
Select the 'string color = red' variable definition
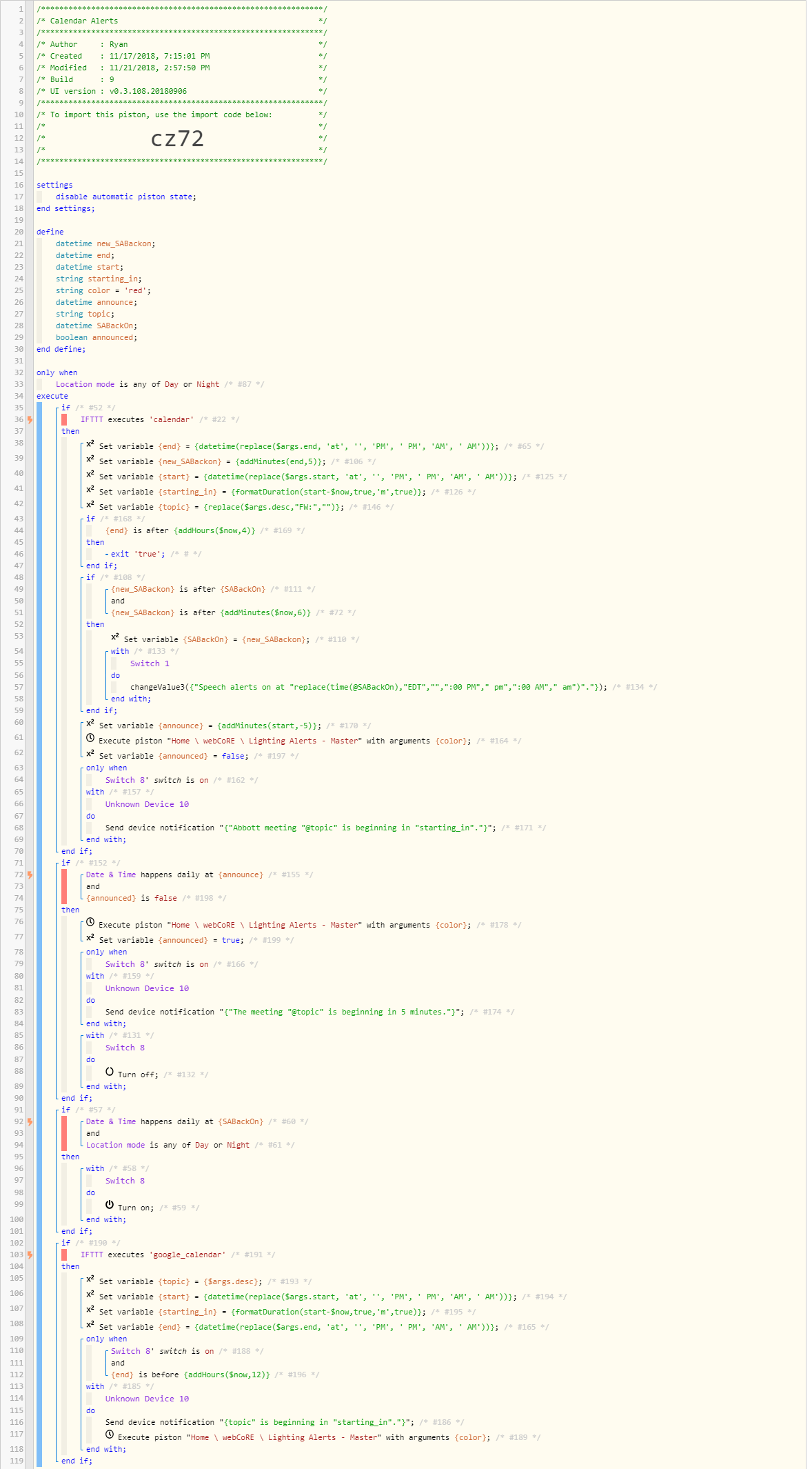(103, 290)
